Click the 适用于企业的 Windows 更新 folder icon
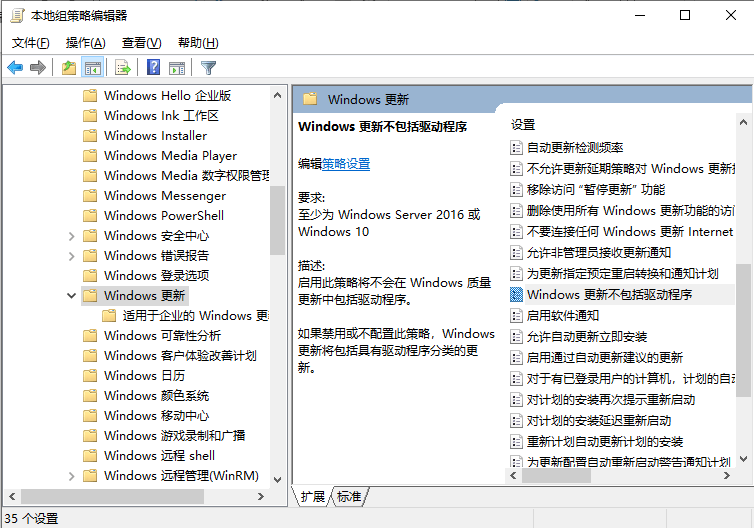The width and height of the screenshot is (754, 528). pyautogui.click(x=109, y=315)
